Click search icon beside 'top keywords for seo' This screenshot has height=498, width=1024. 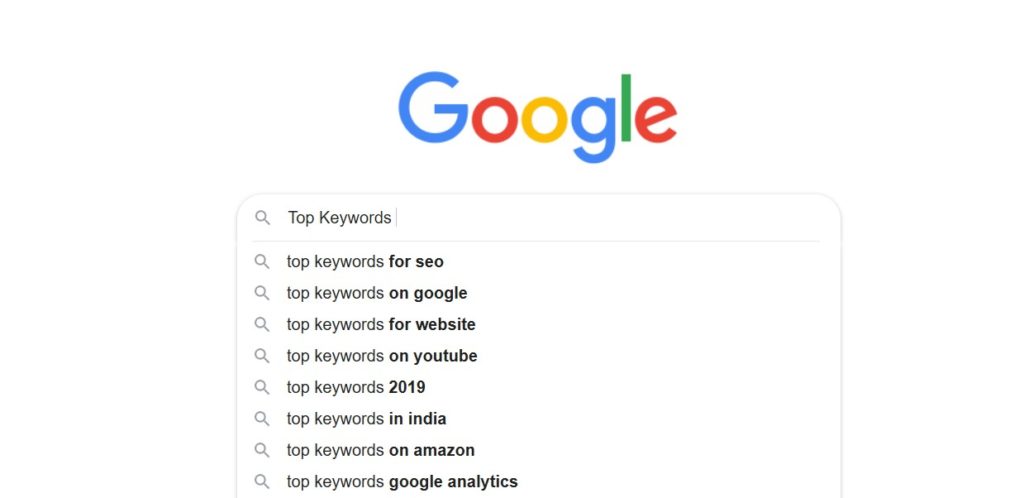tap(262, 262)
